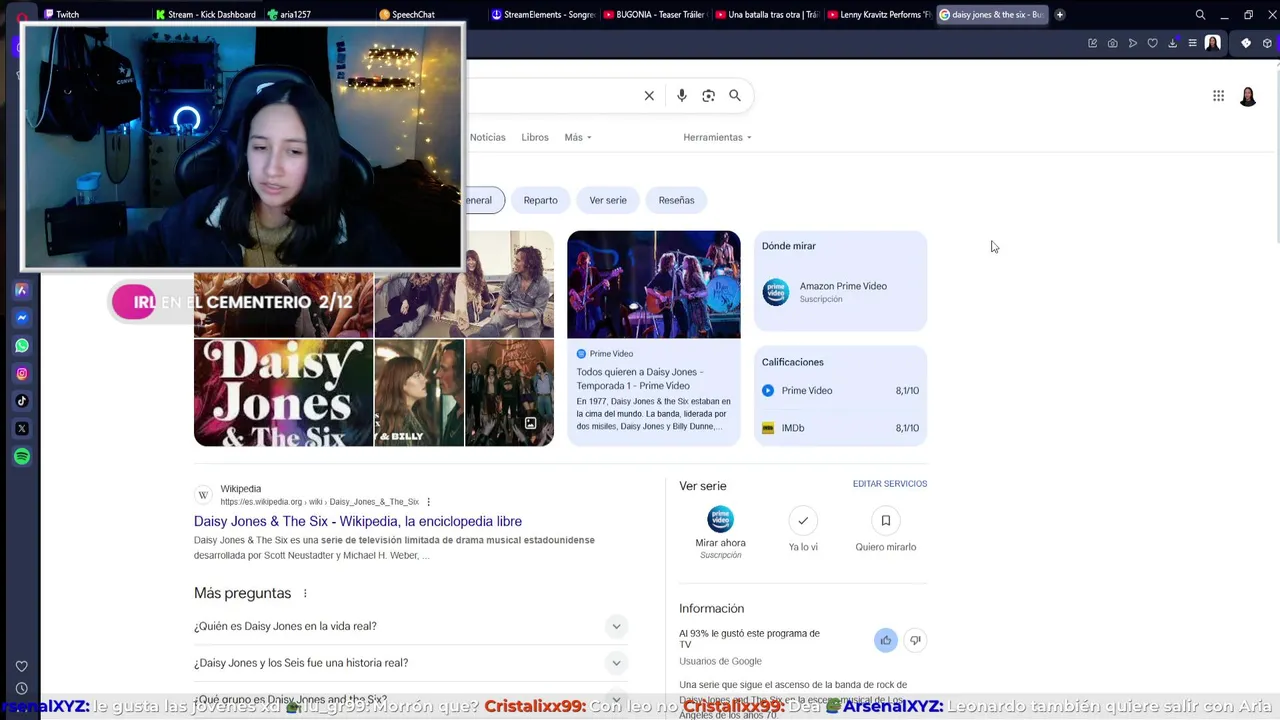The image size is (1280, 720).
Task: Open TikTok in the sidebar
Action: pyautogui.click(x=21, y=401)
